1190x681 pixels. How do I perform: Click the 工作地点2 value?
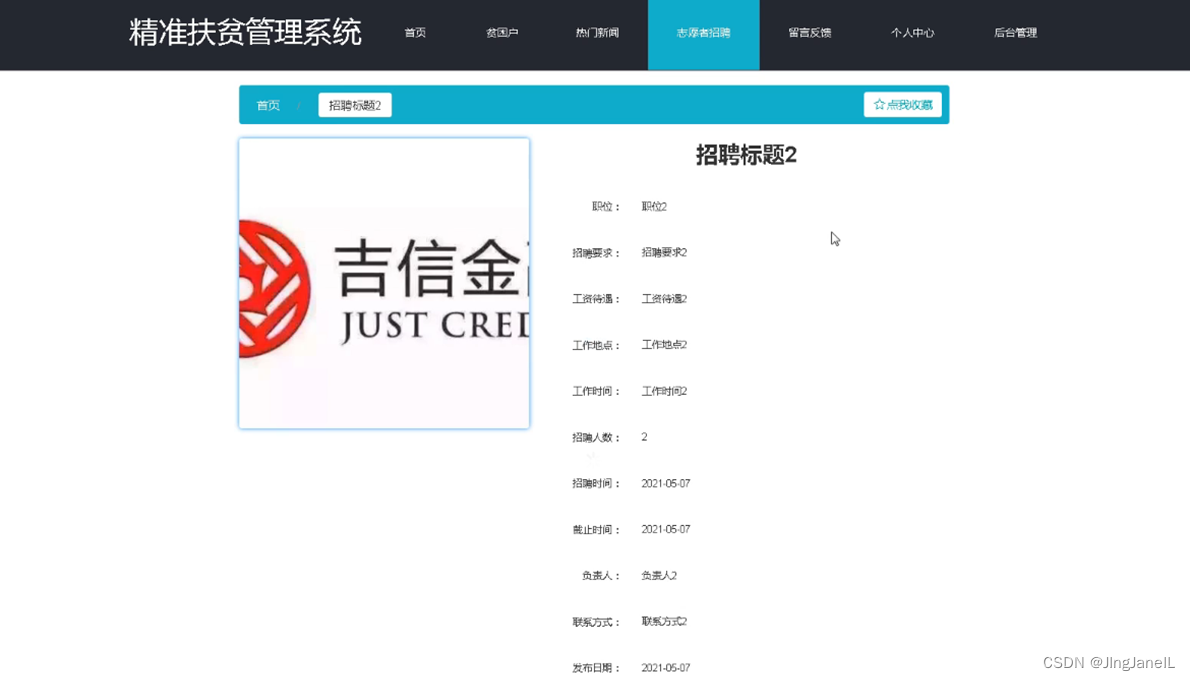tap(664, 345)
